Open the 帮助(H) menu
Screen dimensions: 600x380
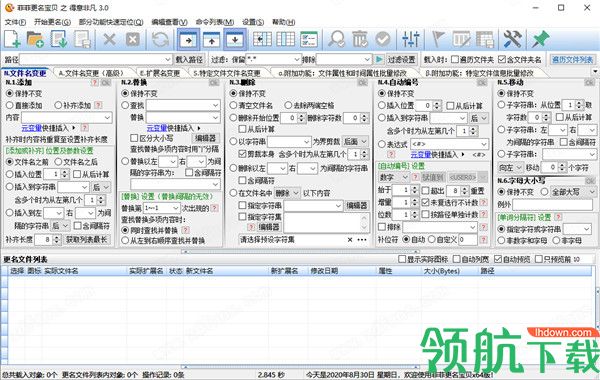point(284,22)
